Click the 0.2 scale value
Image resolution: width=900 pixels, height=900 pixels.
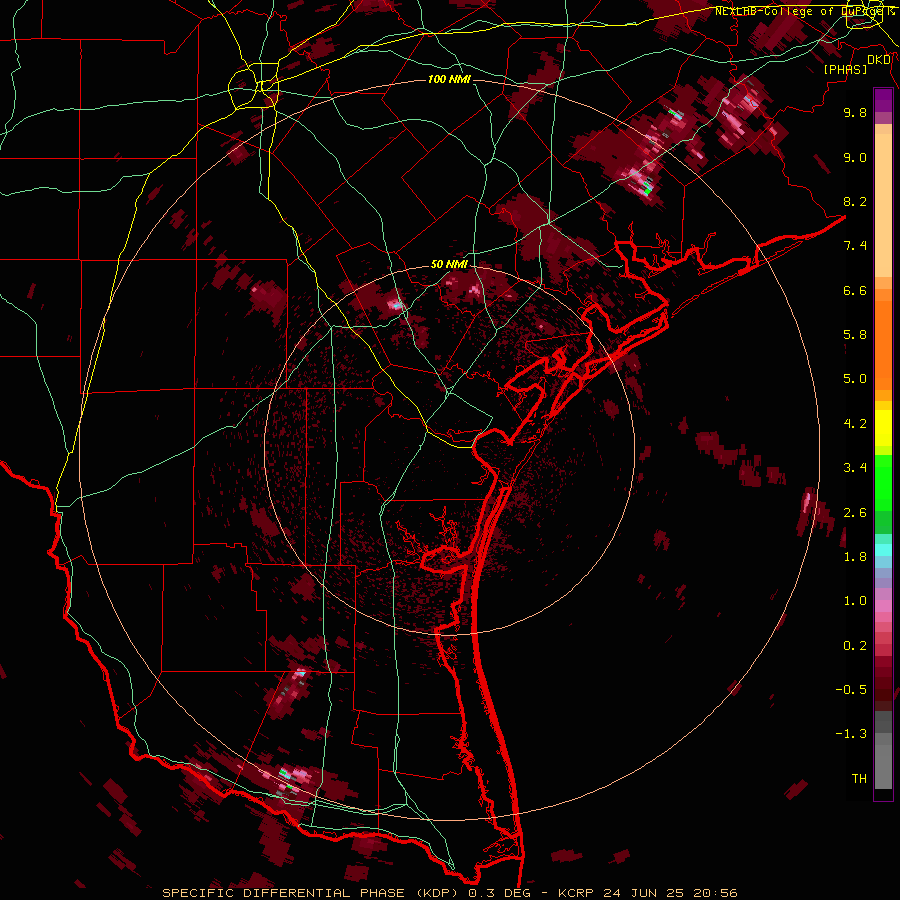pos(855,646)
